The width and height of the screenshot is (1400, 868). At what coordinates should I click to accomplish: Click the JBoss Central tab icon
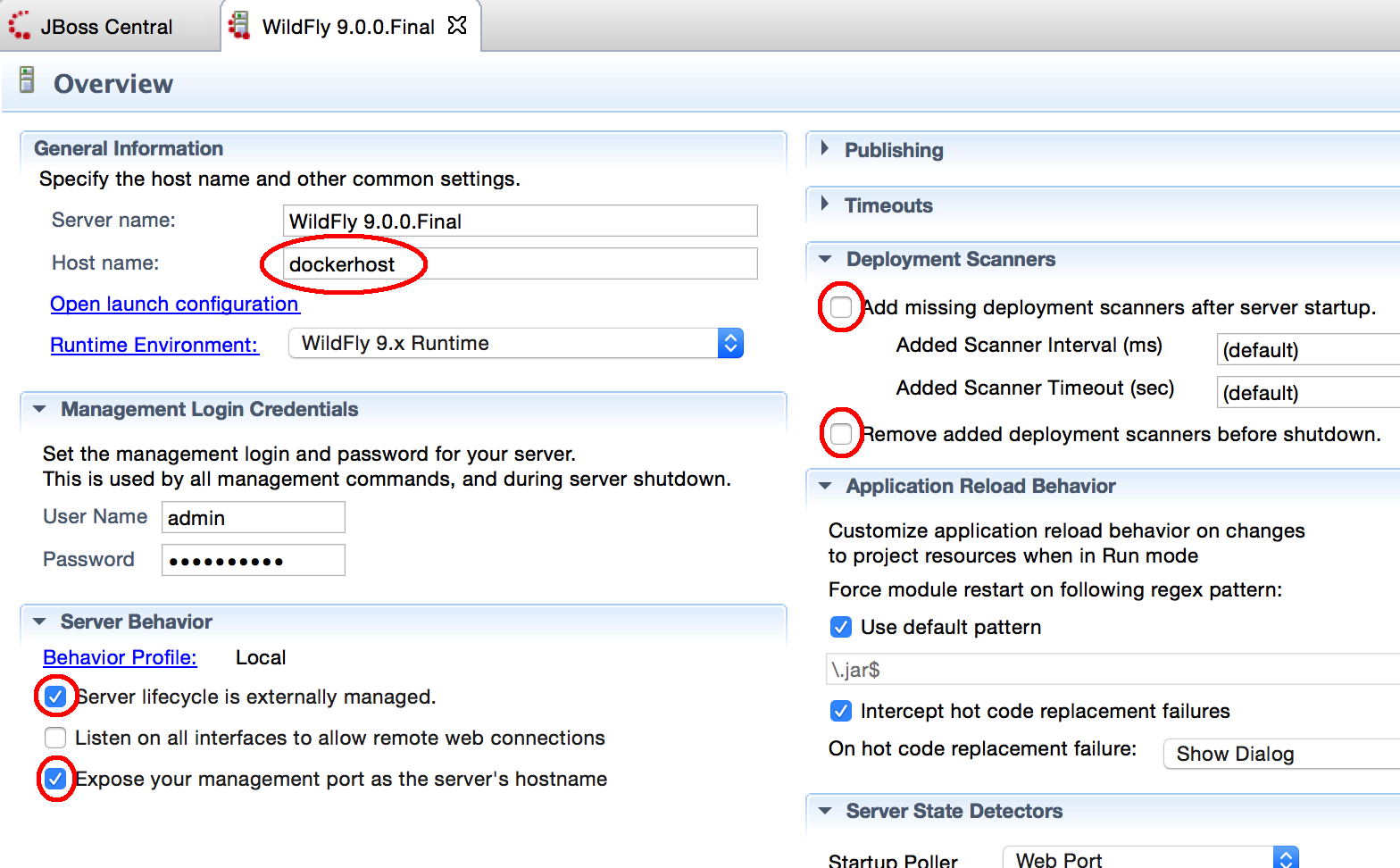pos(19,25)
